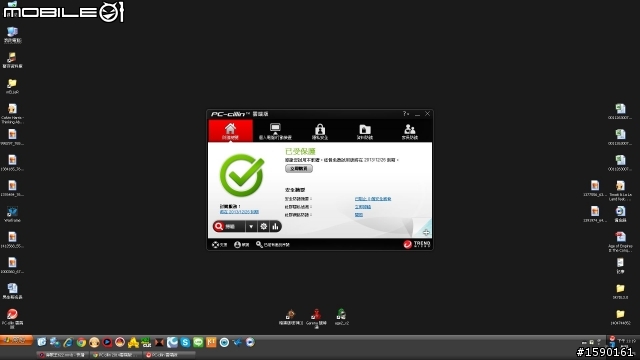
Task: Switch to the PC-cillin taskbar window button
Action: [x=169, y=355]
